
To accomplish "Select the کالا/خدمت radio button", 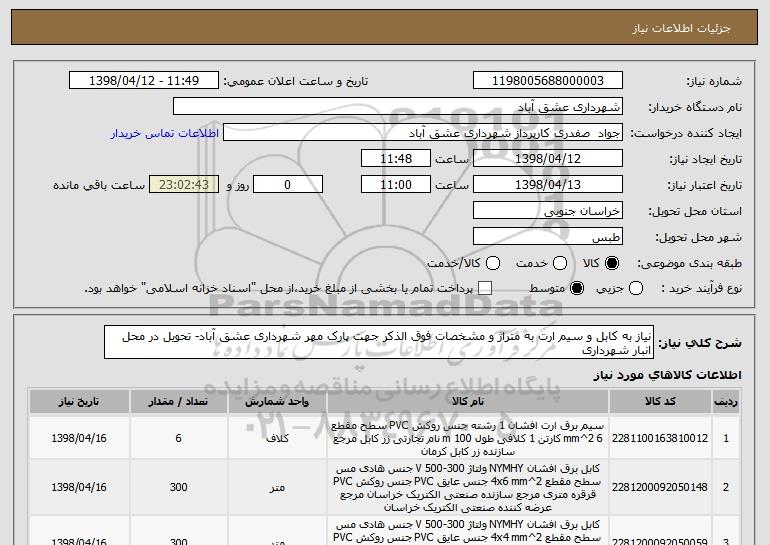I will (x=493, y=263).
